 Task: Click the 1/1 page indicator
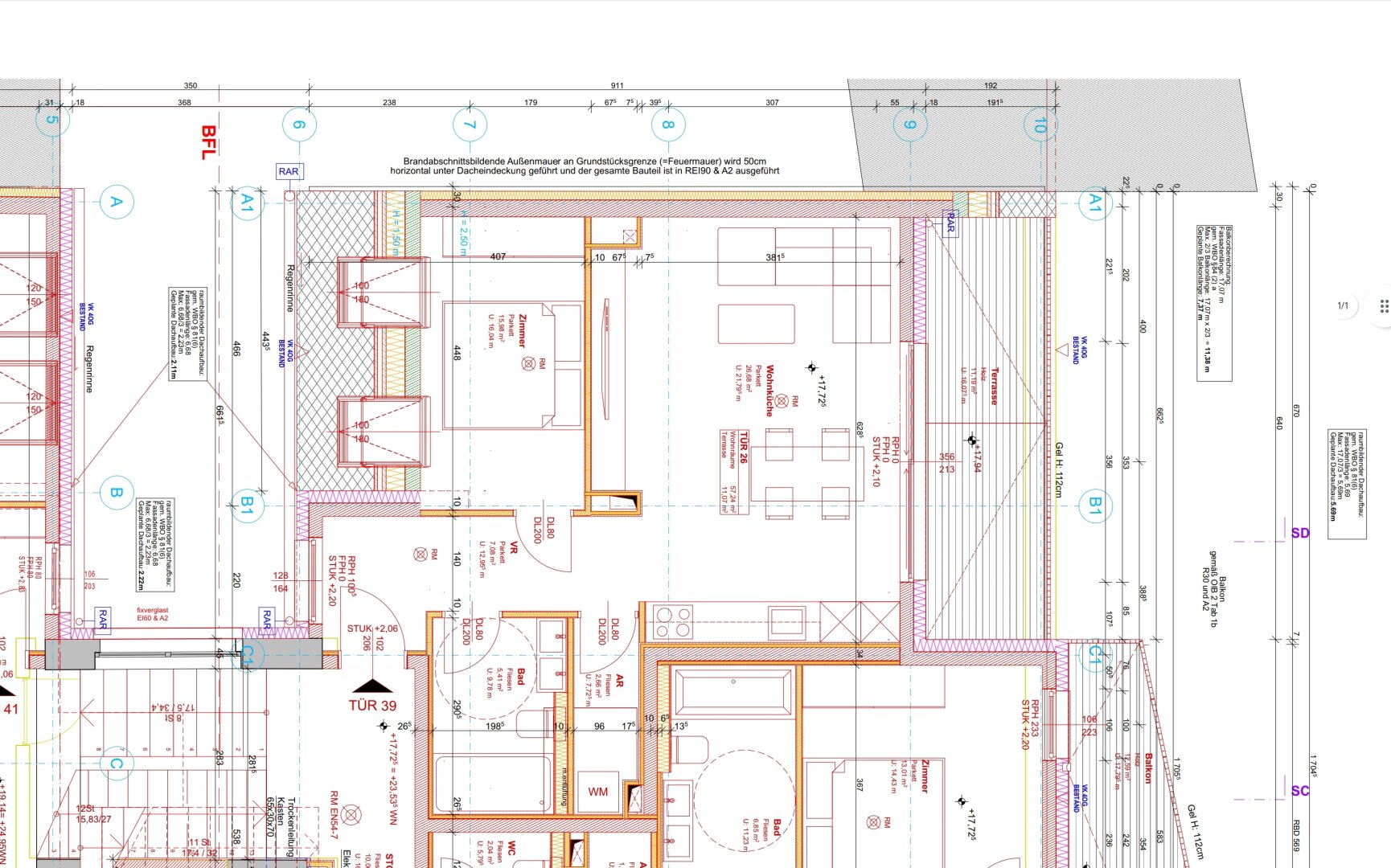(x=1342, y=306)
